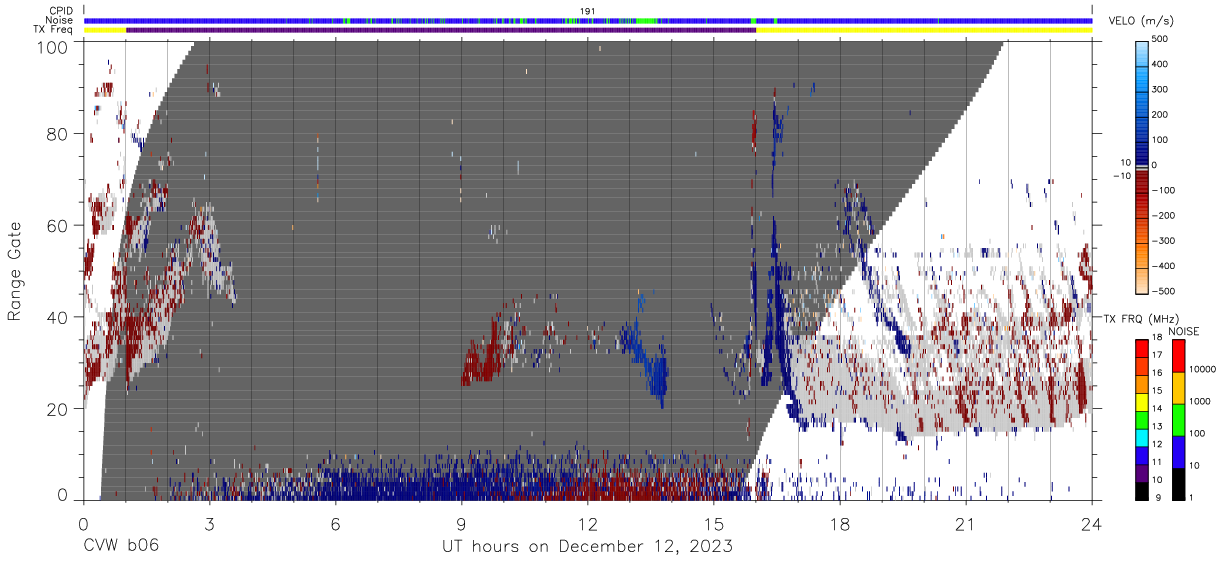
Task: Click the CPID value 191
Action: [588, 11]
